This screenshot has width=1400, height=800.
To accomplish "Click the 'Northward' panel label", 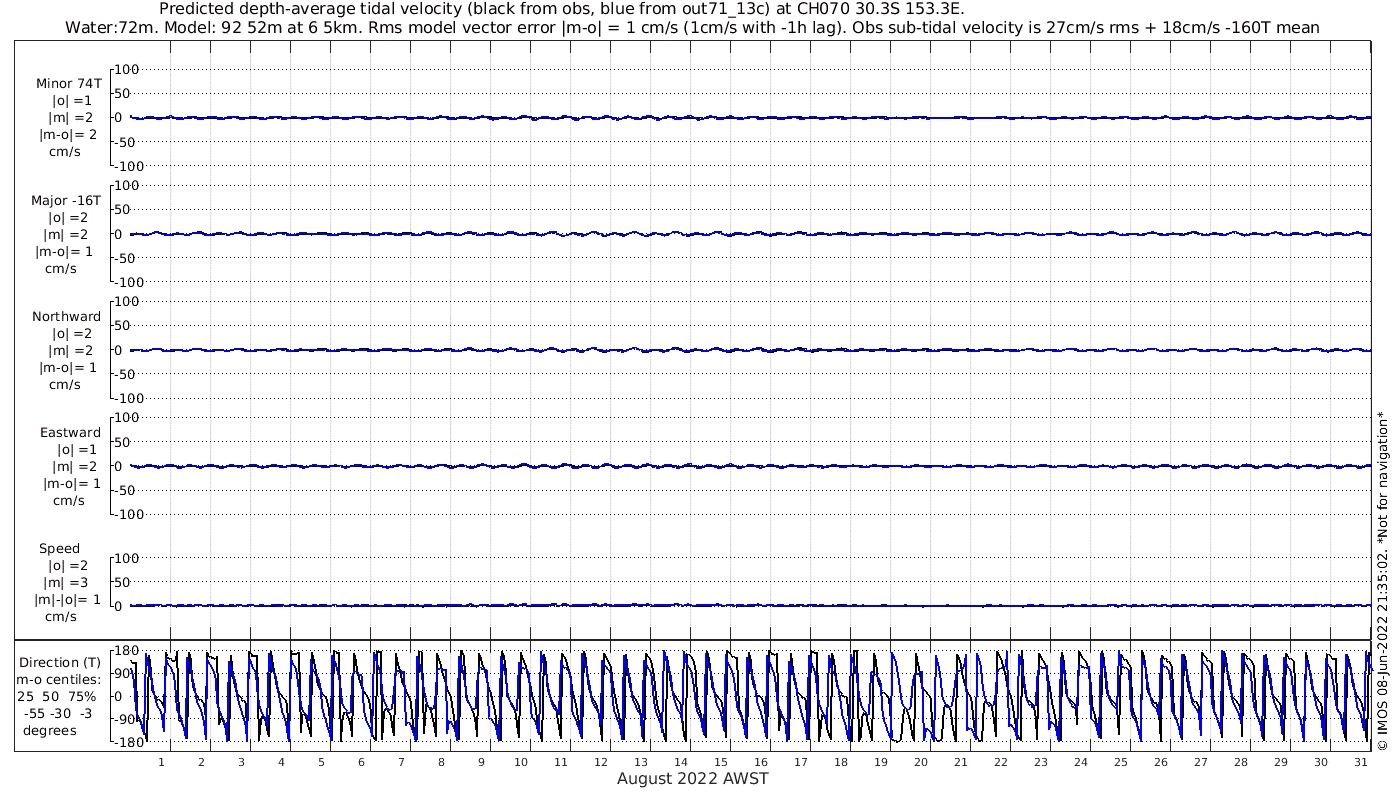I will tap(66, 316).
